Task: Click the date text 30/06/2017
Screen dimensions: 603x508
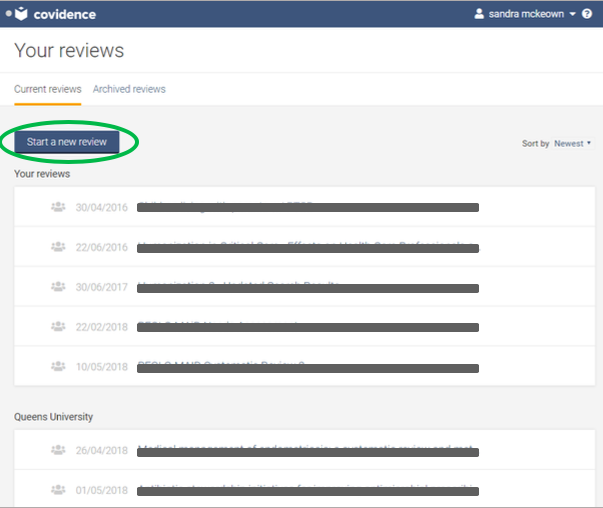Action: click(x=102, y=287)
